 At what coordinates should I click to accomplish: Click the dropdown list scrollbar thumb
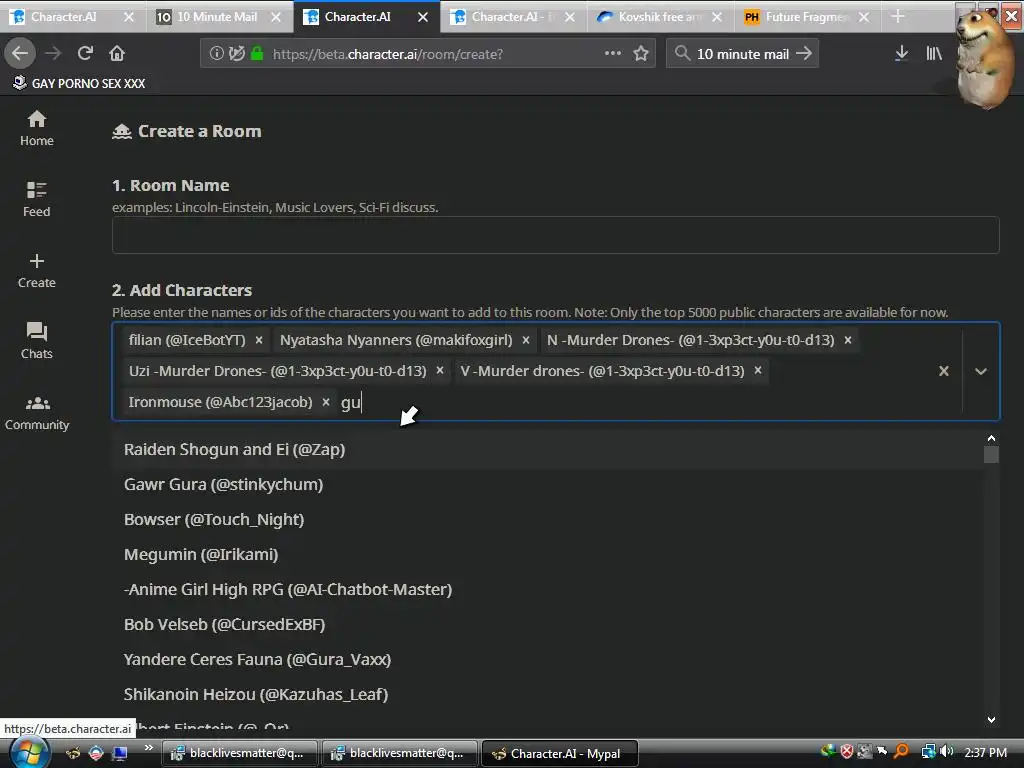click(x=991, y=455)
